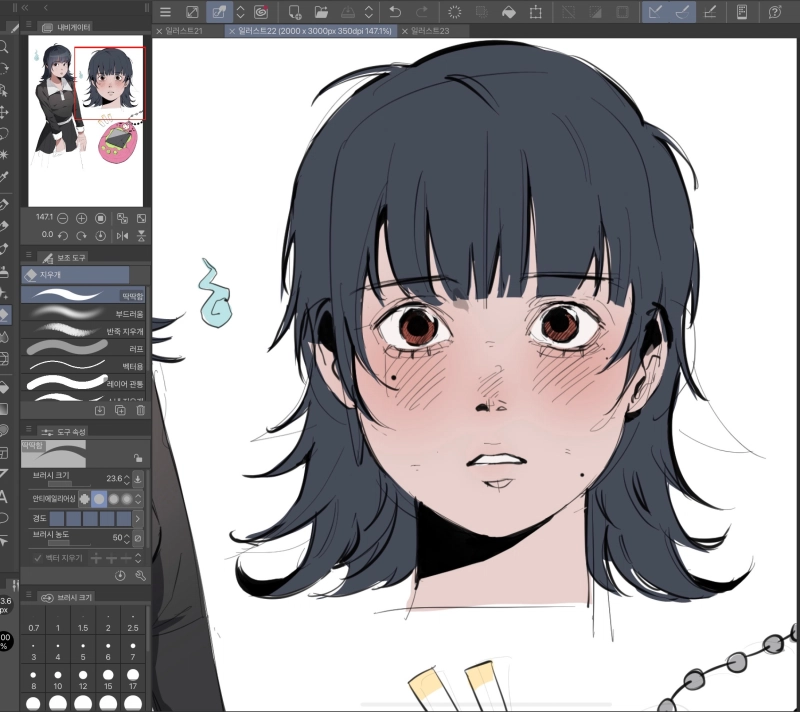The height and width of the screenshot is (712, 800).
Task: Pick the 러프 eraser sub tool
Action: [80, 348]
